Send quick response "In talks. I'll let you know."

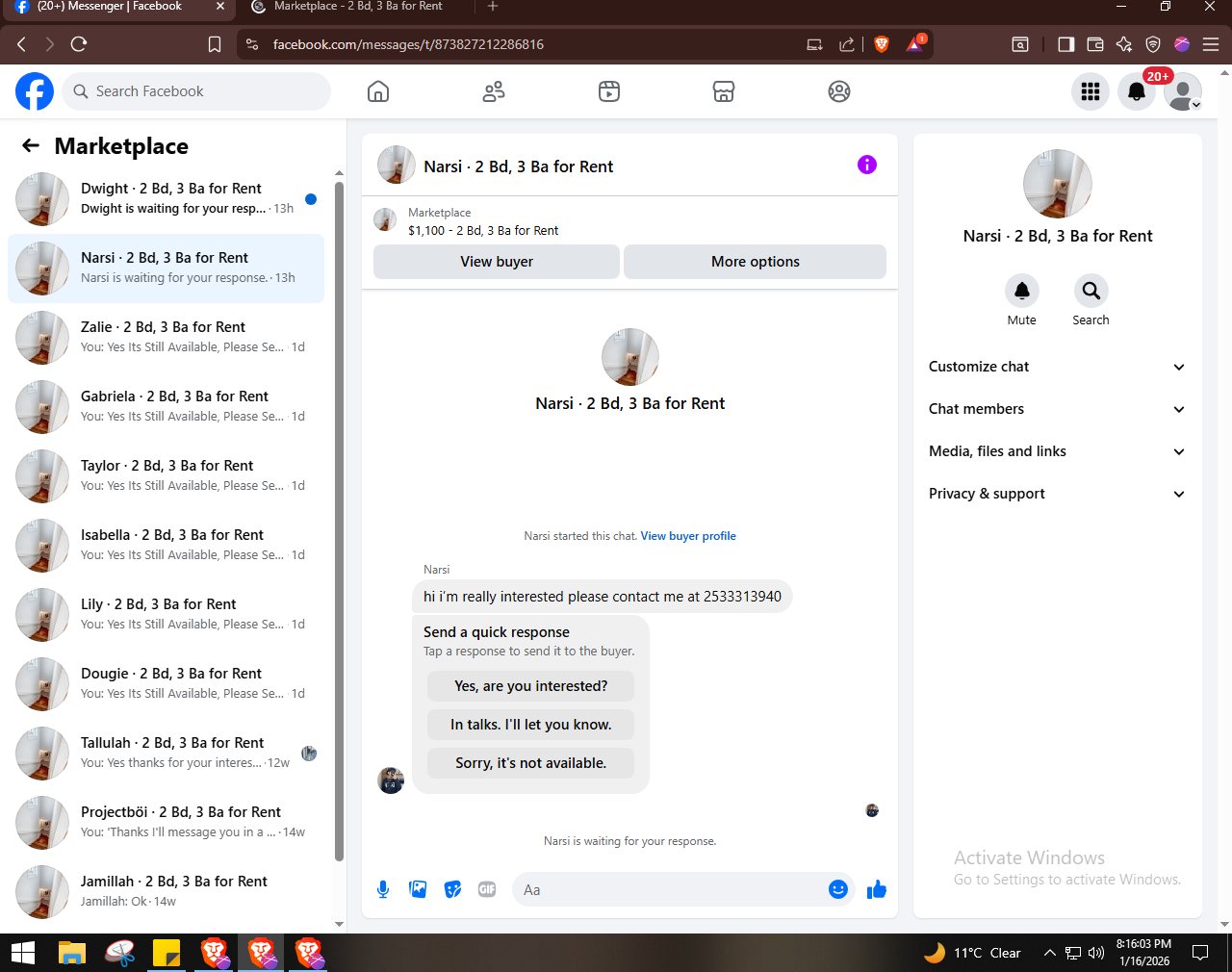click(530, 725)
